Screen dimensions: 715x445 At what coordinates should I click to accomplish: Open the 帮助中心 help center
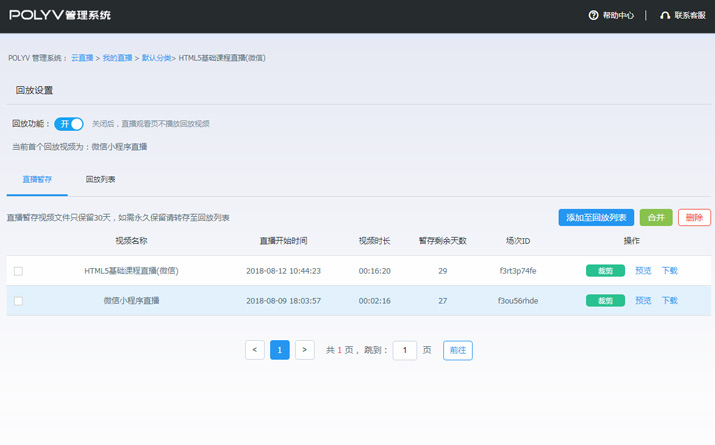(611, 16)
